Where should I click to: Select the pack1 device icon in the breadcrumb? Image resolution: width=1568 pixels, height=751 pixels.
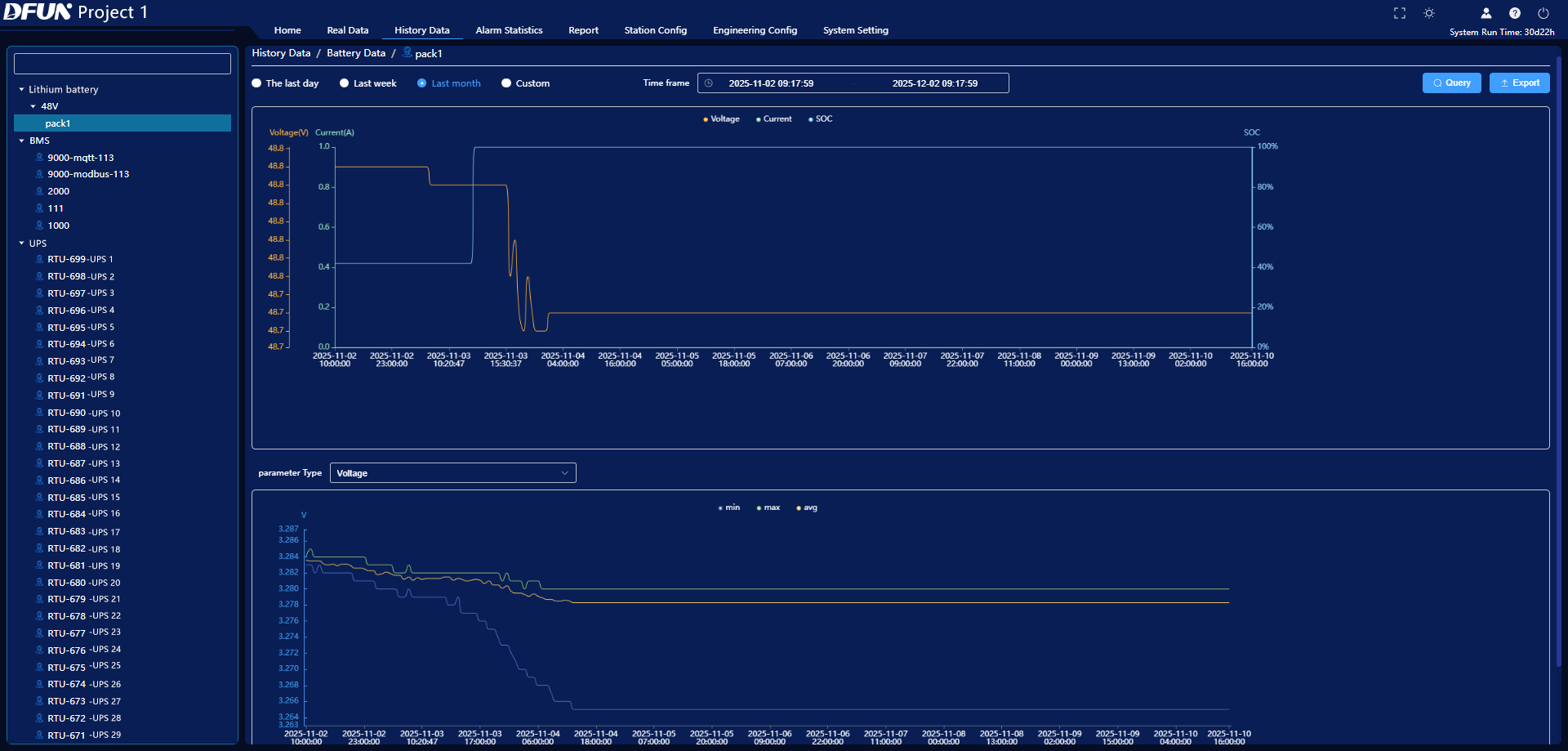click(x=406, y=52)
